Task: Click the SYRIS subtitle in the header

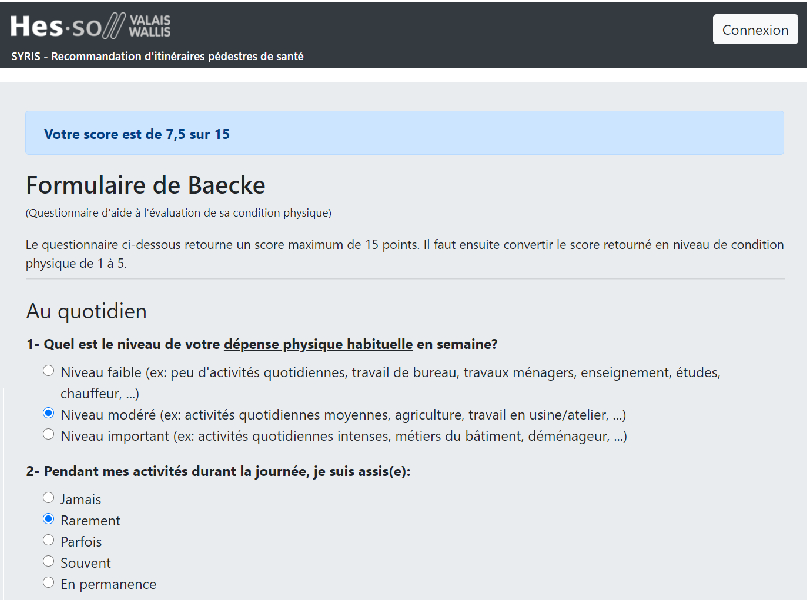Action: [157, 56]
